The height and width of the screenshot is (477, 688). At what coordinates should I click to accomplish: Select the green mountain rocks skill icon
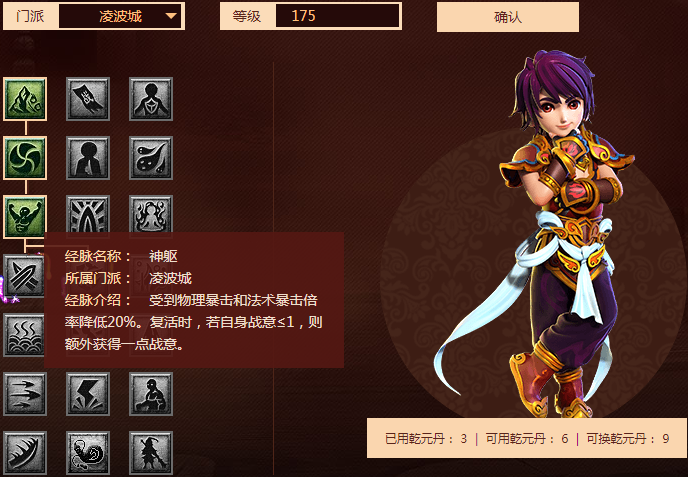(x=25, y=99)
